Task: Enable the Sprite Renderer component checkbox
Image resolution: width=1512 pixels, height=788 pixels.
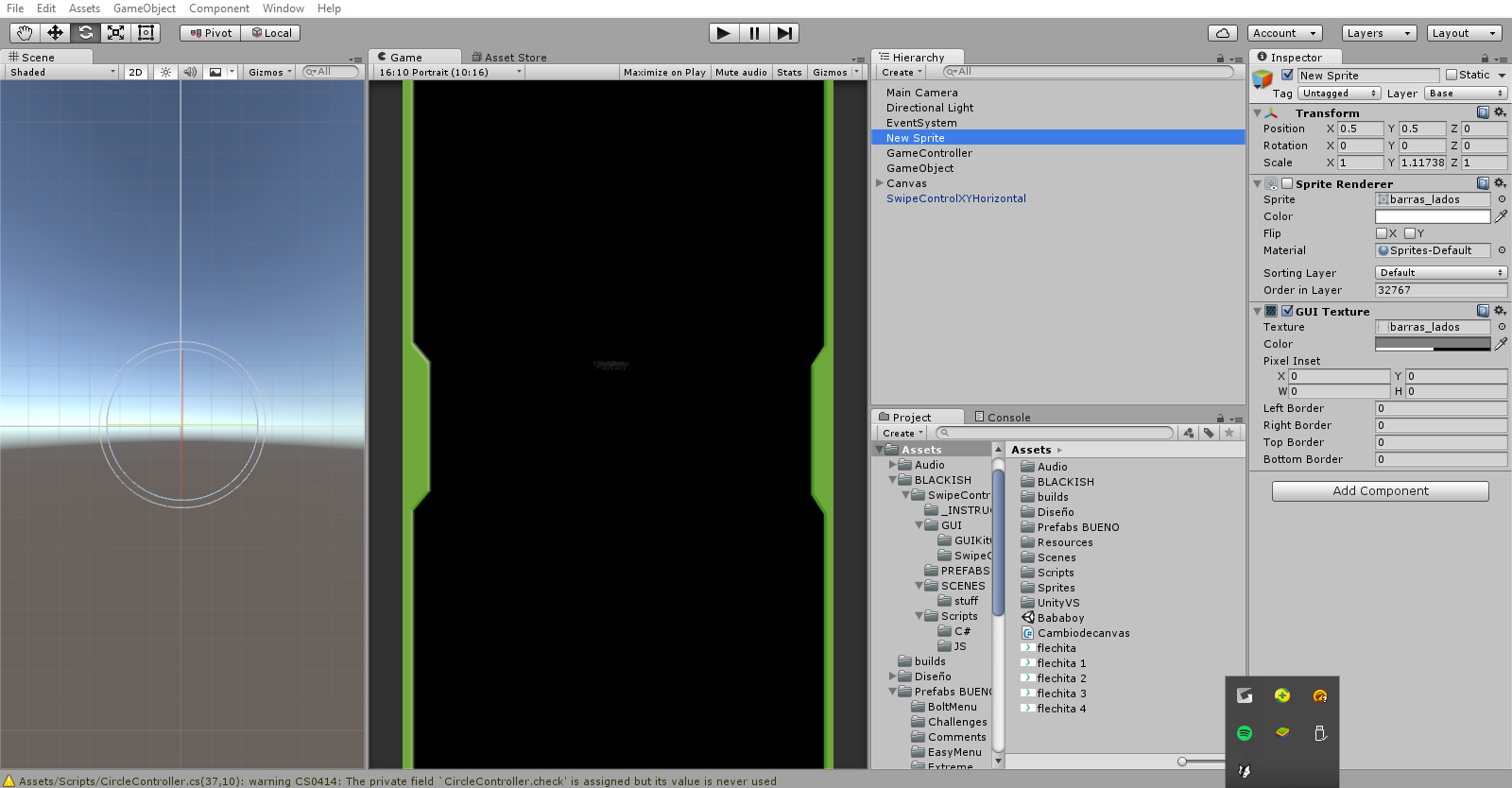Action: pos(1287,183)
